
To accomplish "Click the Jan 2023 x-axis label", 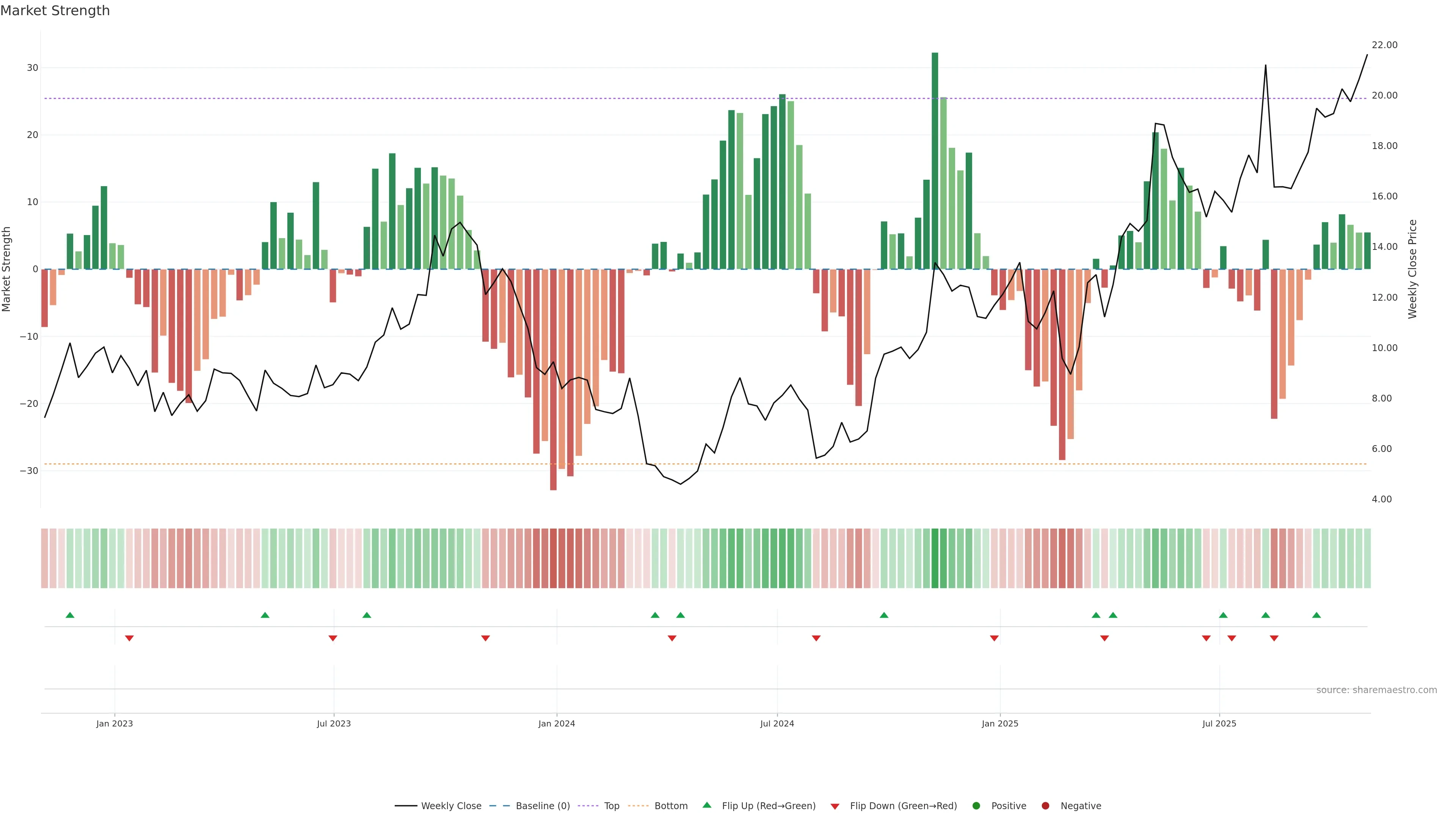I will 114,723.
